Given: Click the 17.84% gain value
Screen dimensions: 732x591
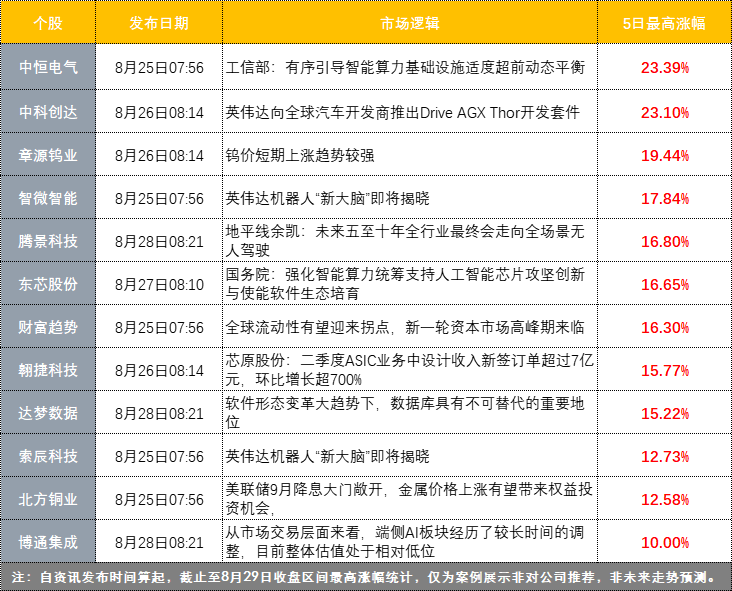Looking at the screenshot, I should (665, 198).
